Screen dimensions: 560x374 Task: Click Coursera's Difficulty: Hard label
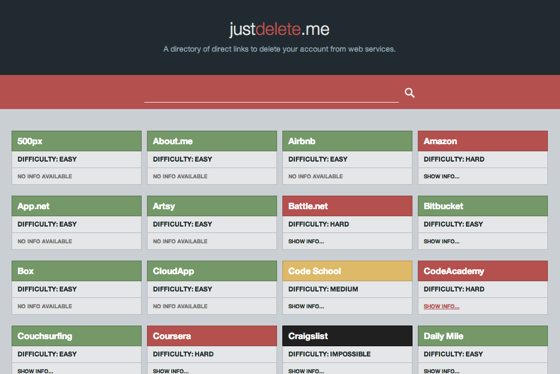tap(183, 354)
